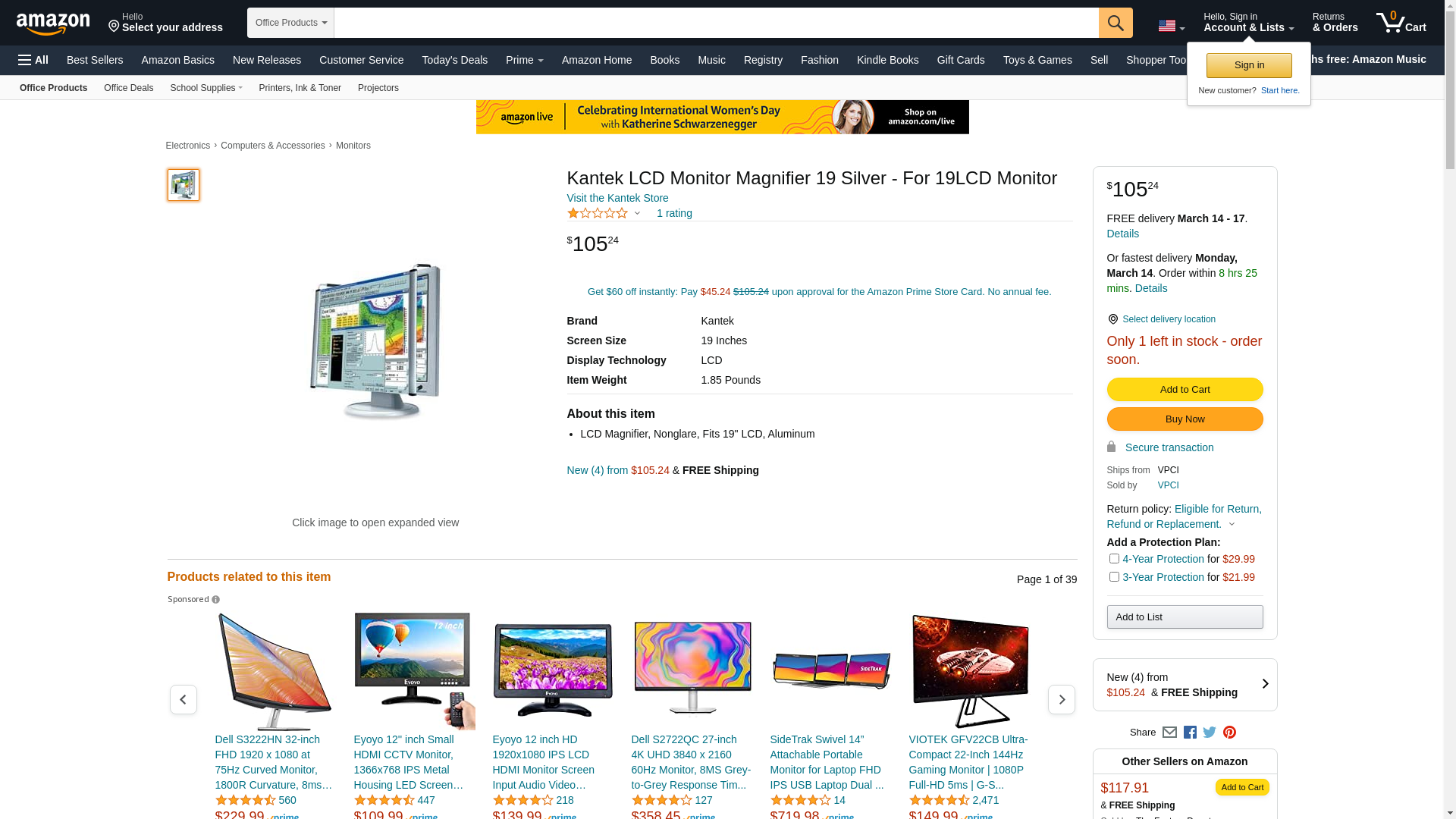
Task: Expand the star rating breakdown arrow
Action: point(637,214)
